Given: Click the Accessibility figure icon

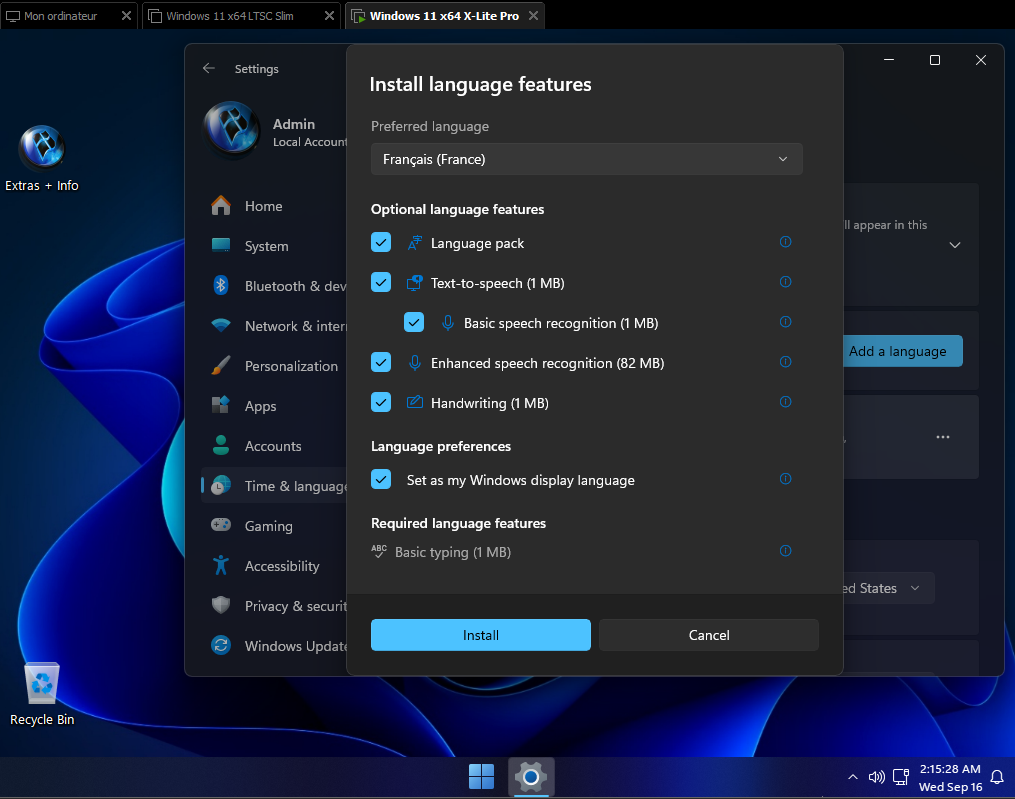Looking at the screenshot, I should point(221,565).
